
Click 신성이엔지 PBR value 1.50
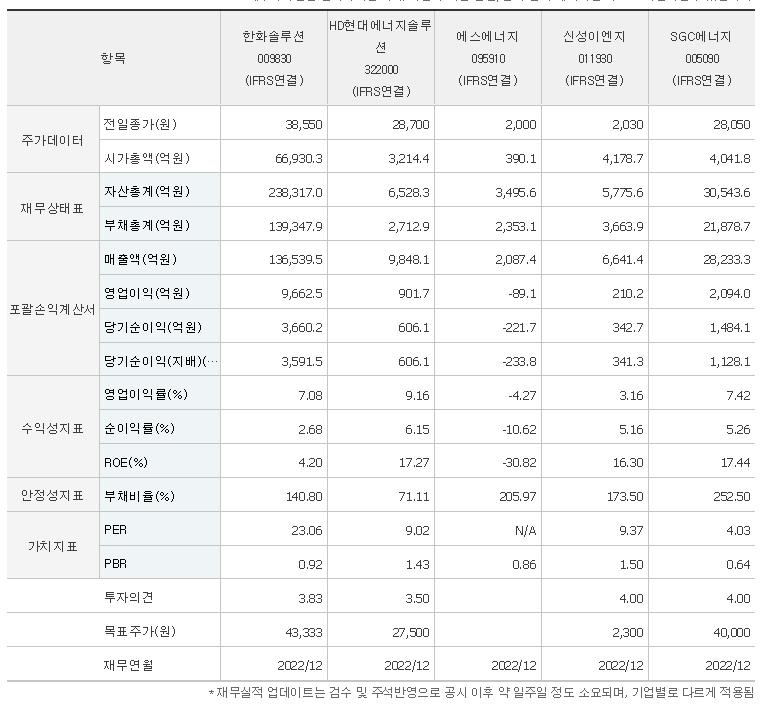coord(631,565)
